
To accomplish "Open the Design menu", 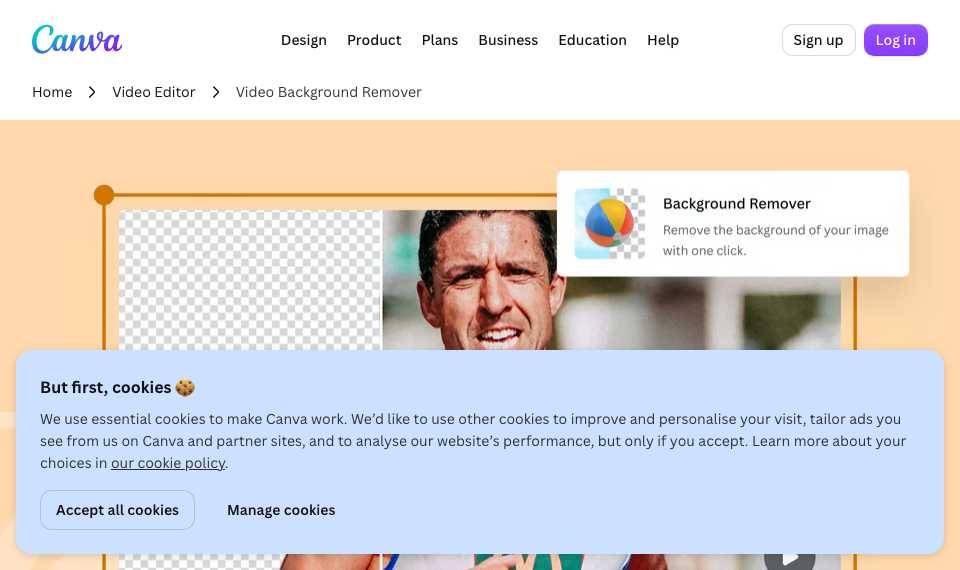I will (304, 40).
